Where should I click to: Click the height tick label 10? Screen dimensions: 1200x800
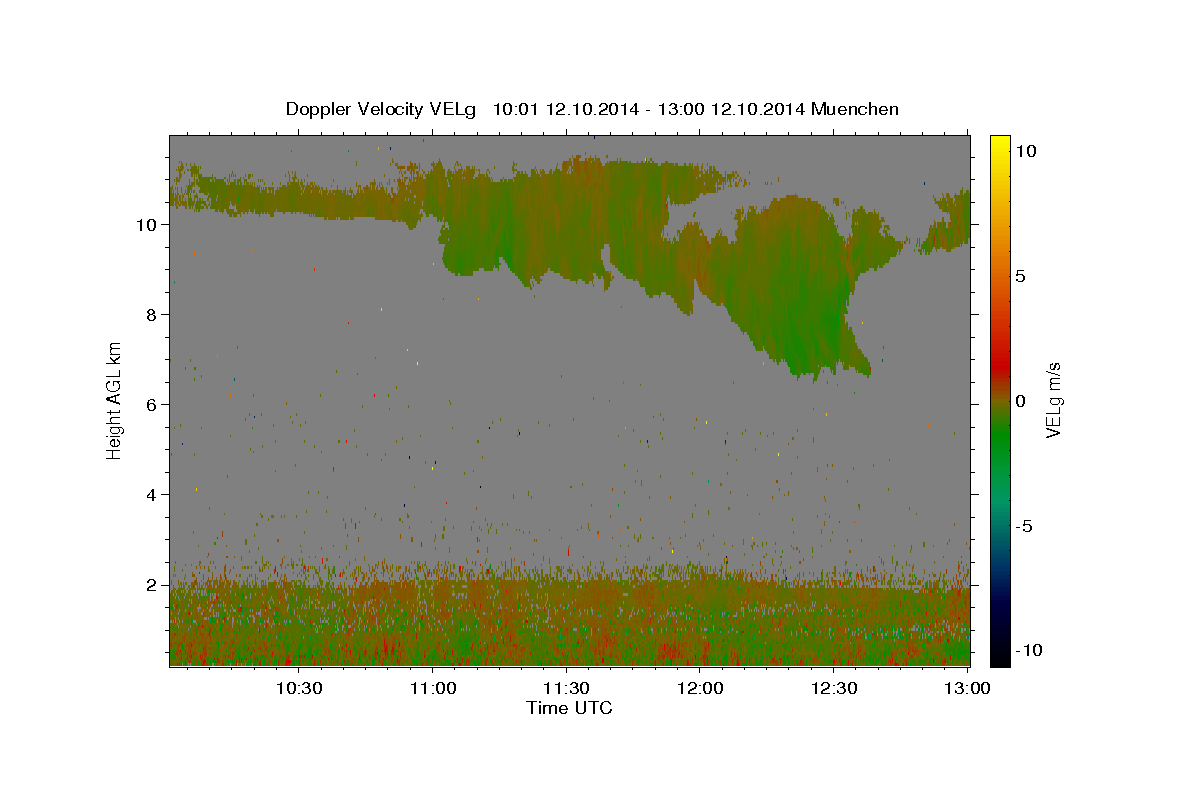point(148,225)
